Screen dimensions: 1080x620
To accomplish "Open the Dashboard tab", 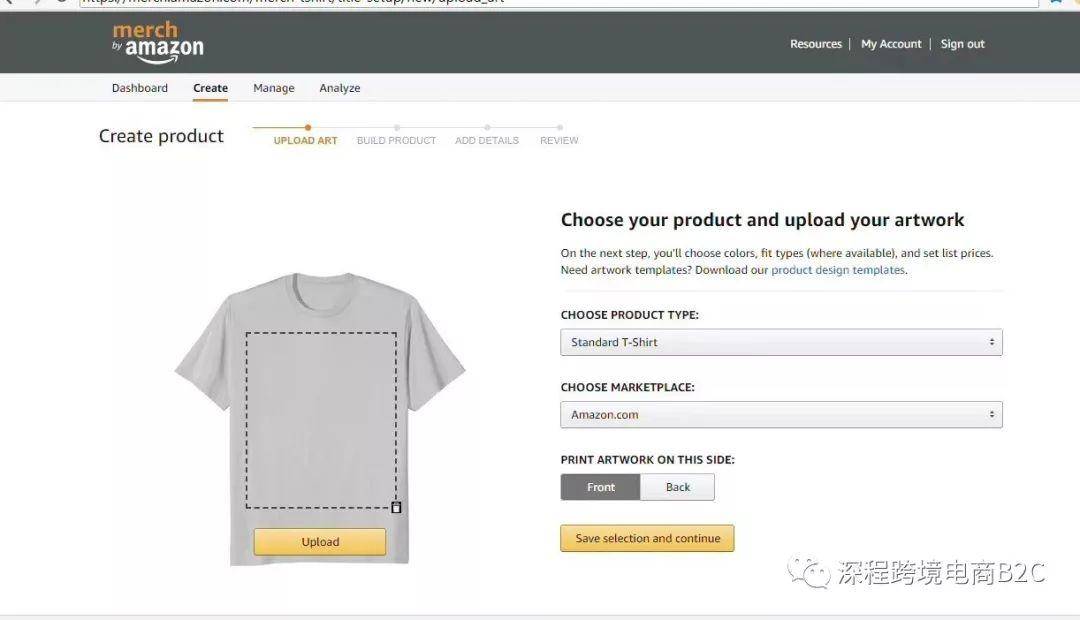I will pos(140,88).
